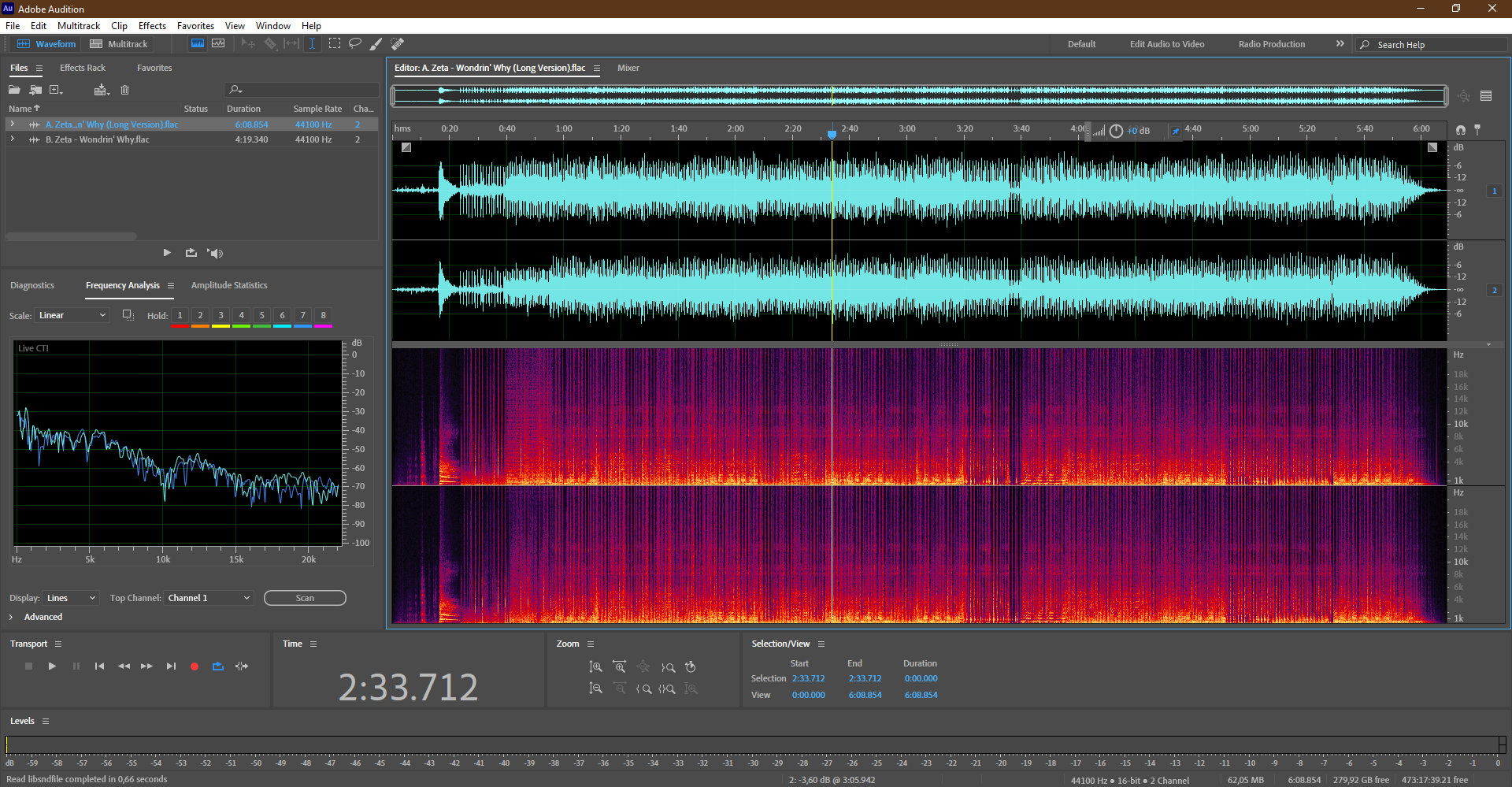Select the Default workspace
Viewport: 1512px width, 787px height.
coord(1081,44)
